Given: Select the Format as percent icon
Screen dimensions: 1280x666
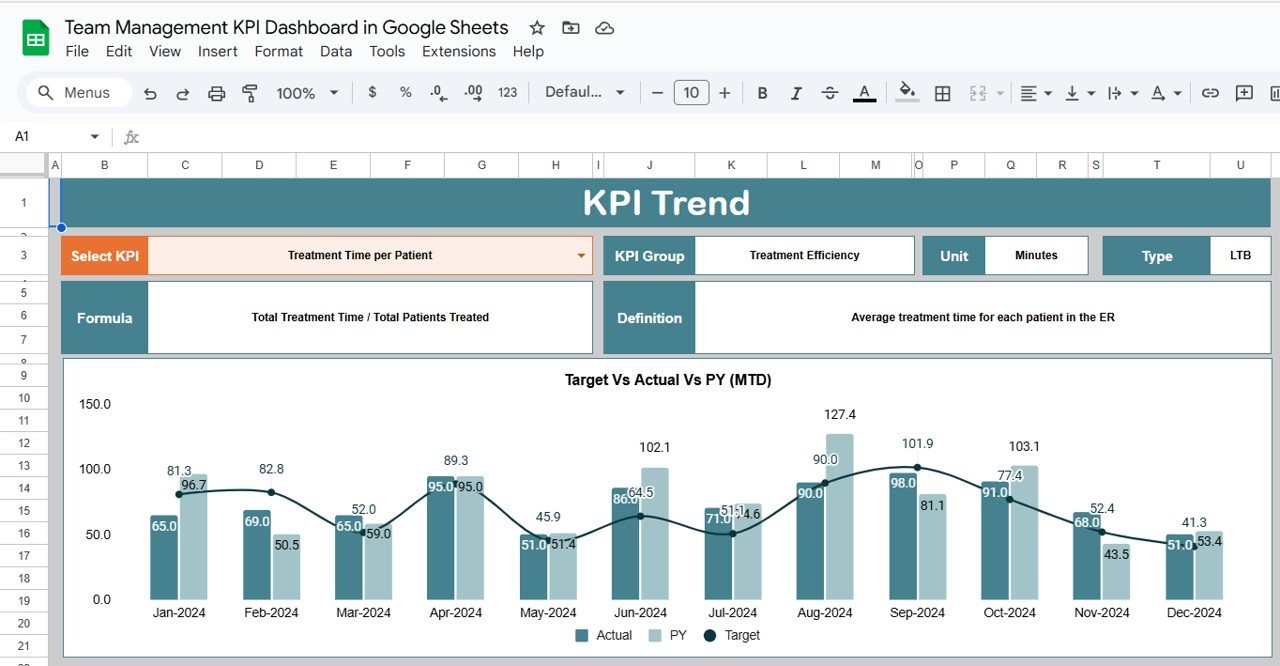Looking at the screenshot, I should [404, 92].
